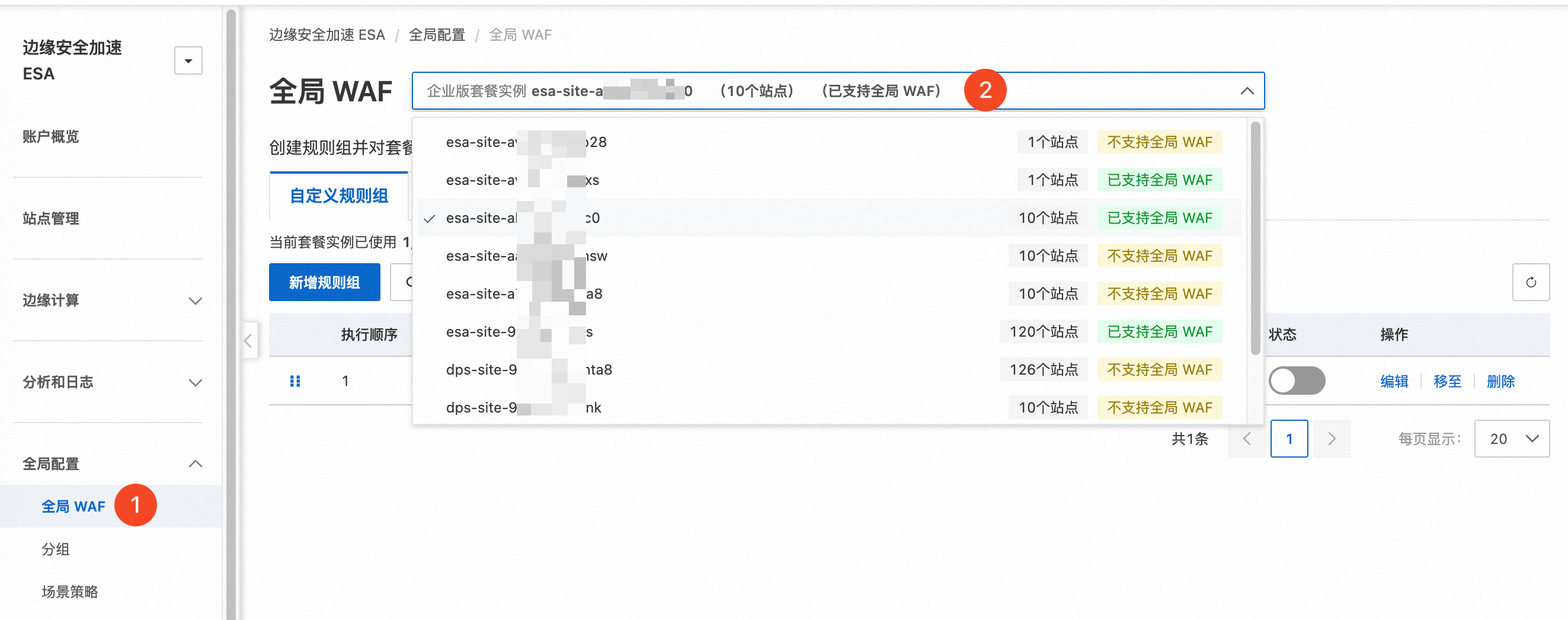Screen dimensions: 1568x620
Task: Switch to the 自定义规则组 tab
Action: pos(338,196)
